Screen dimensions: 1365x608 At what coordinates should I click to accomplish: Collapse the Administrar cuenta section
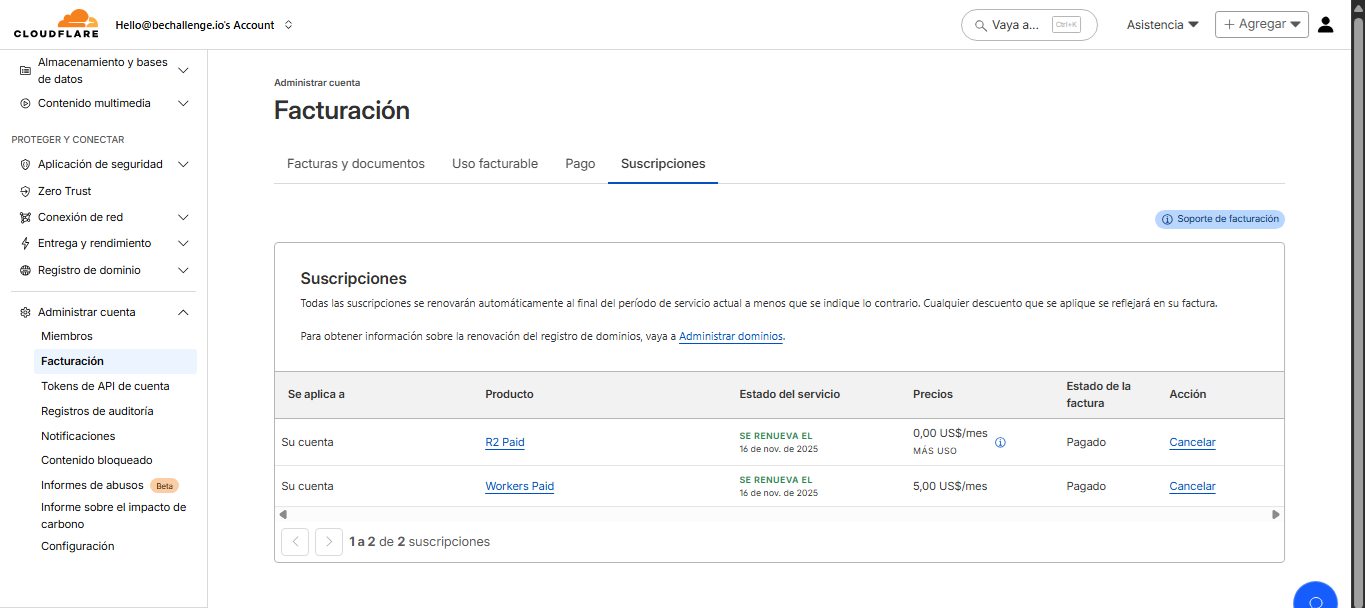coord(183,312)
